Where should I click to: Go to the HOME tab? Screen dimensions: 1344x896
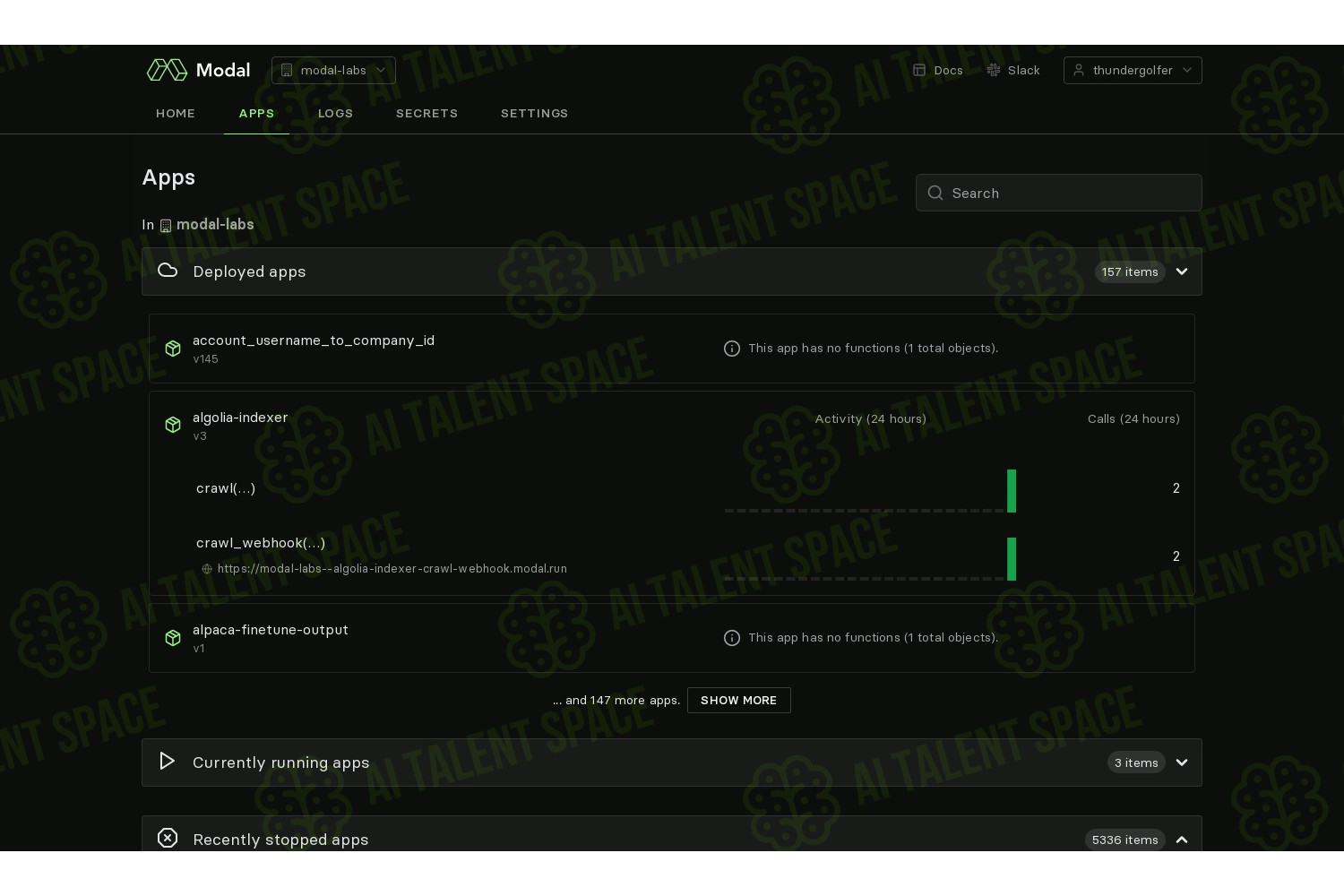coord(176,113)
